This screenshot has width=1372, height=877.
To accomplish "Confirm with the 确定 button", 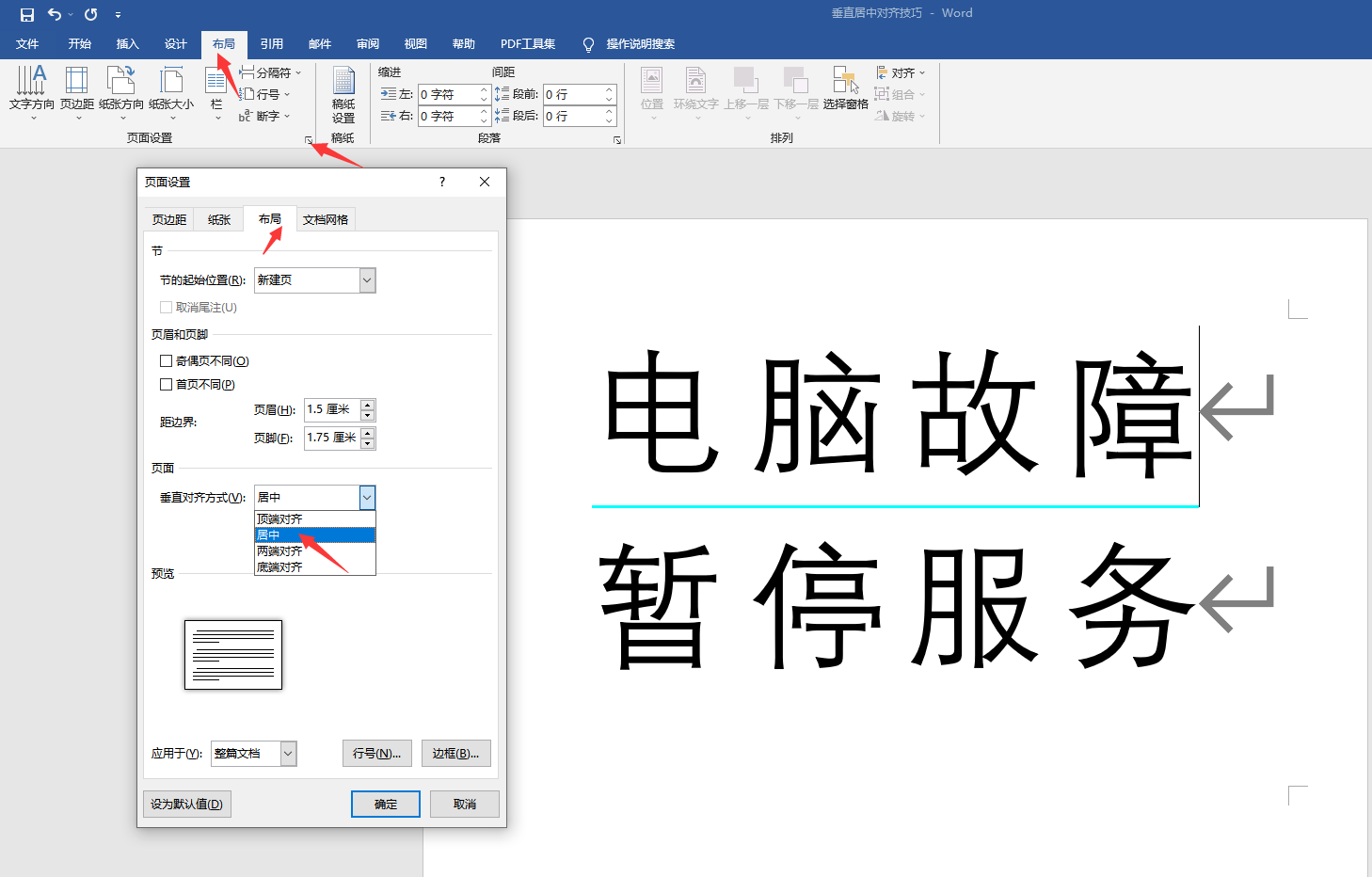I will [x=386, y=805].
